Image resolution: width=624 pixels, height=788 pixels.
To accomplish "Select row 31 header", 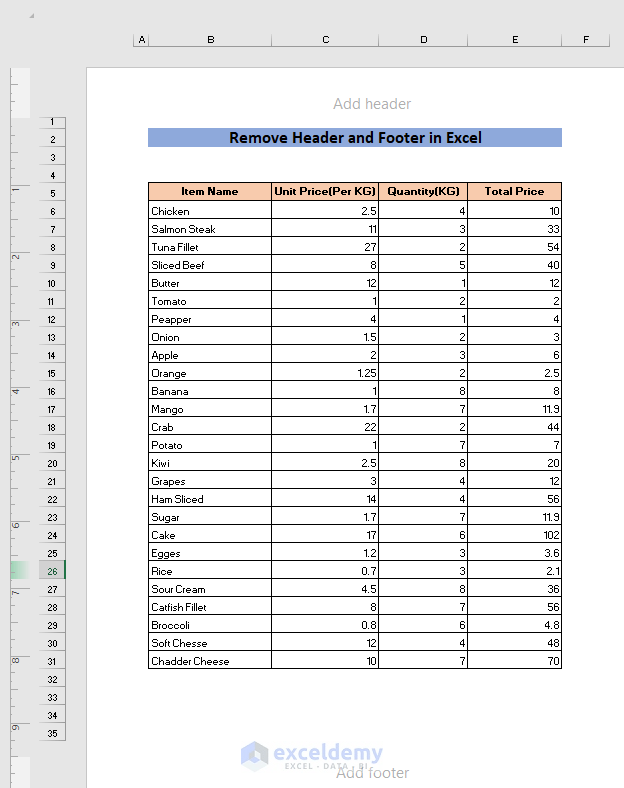I will 52,661.
